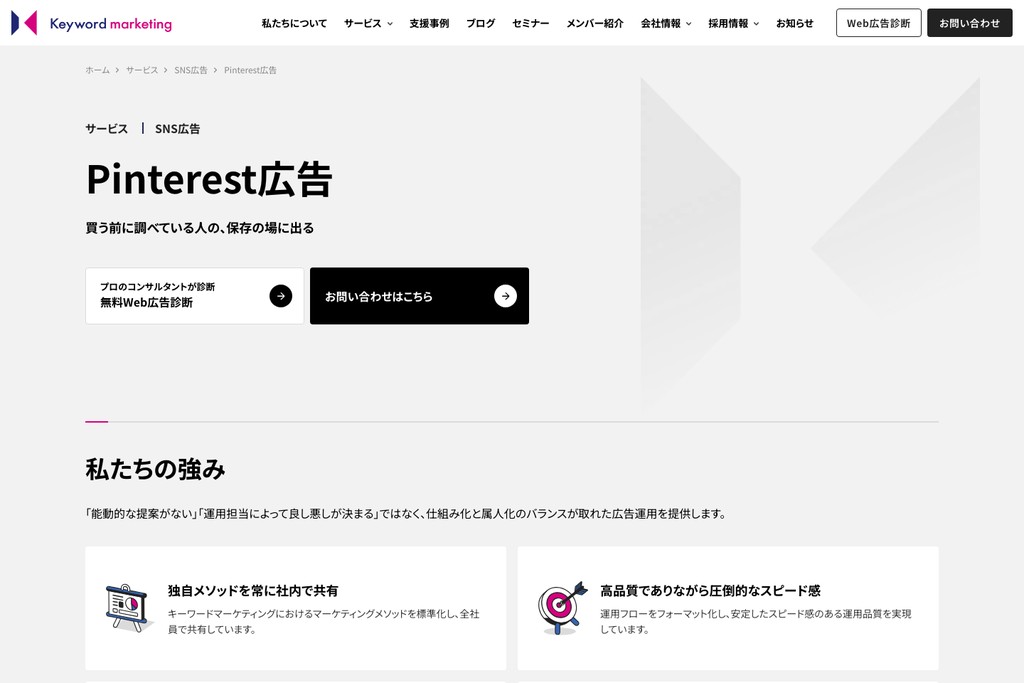
Task: Open the 採用情報 nav label
Action: point(728,24)
